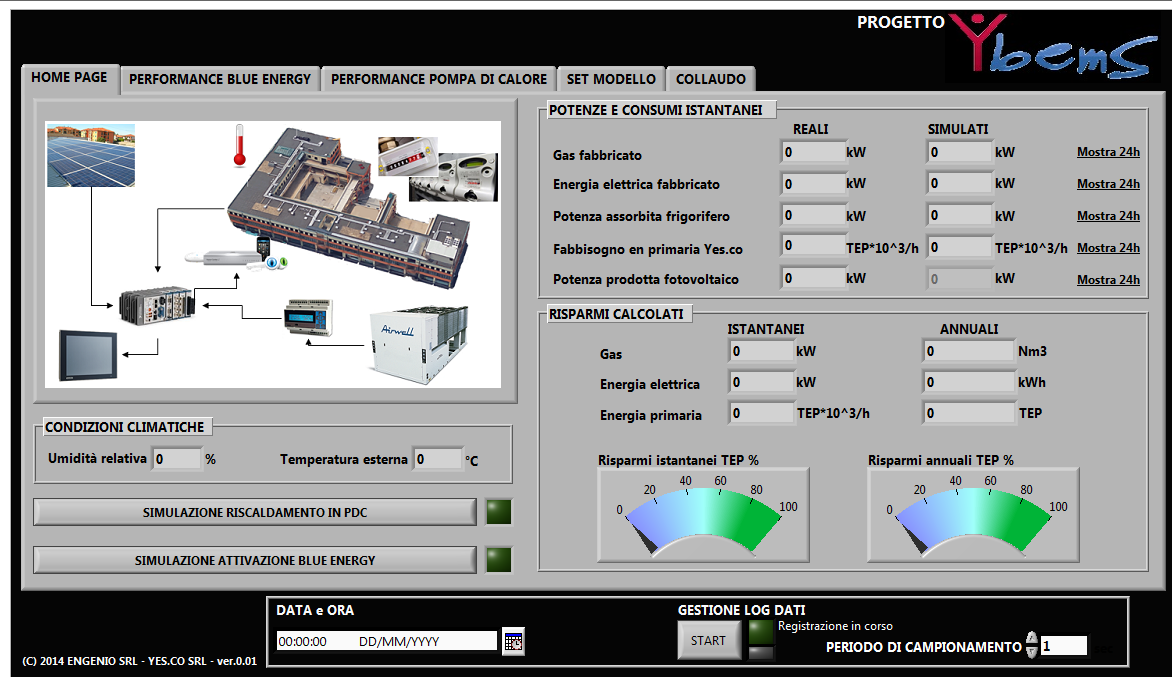Click the solar panel photo in diagram
The image size is (1172, 677).
click(91, 155)
